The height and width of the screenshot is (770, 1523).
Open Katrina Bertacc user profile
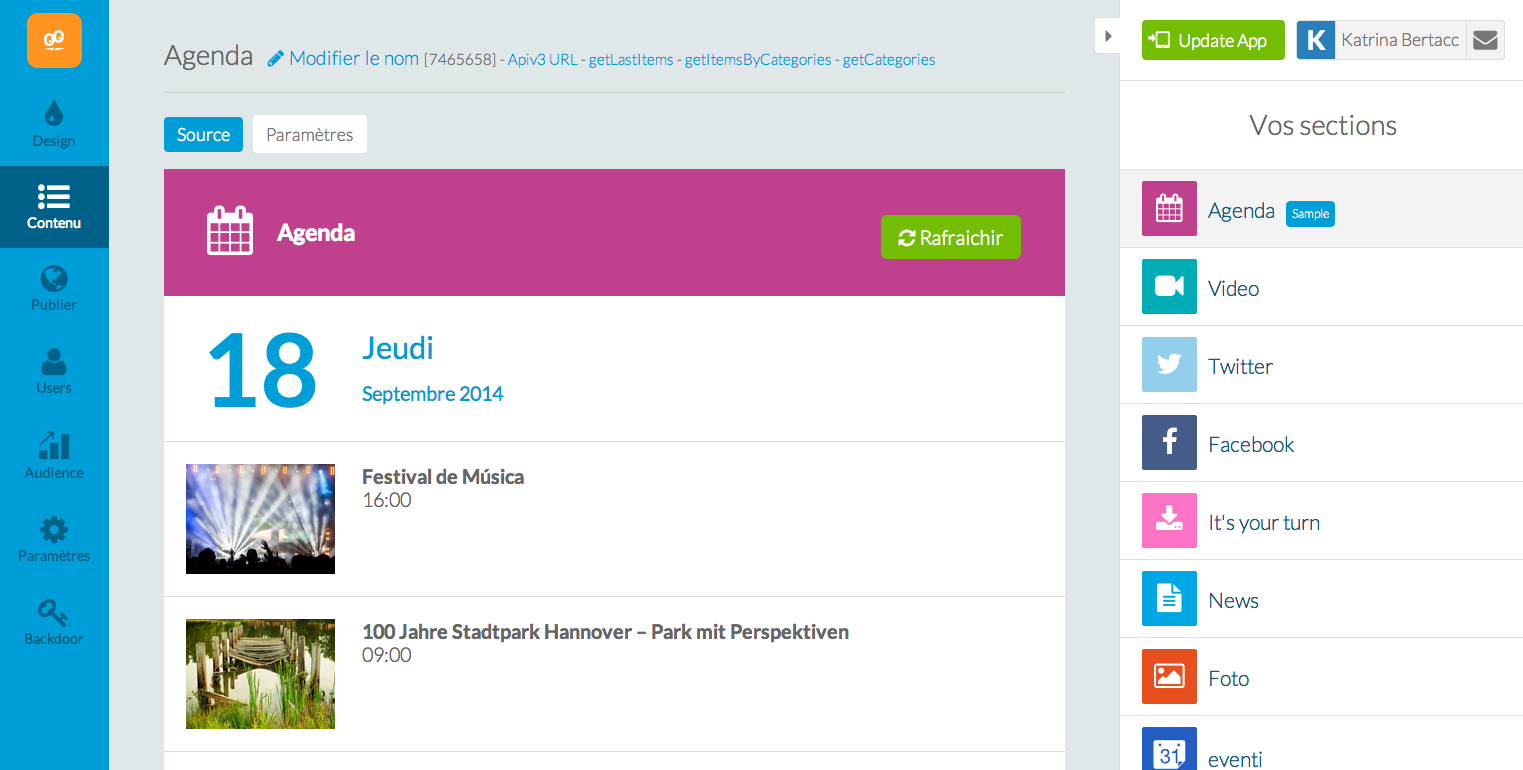pos(1398,41)
